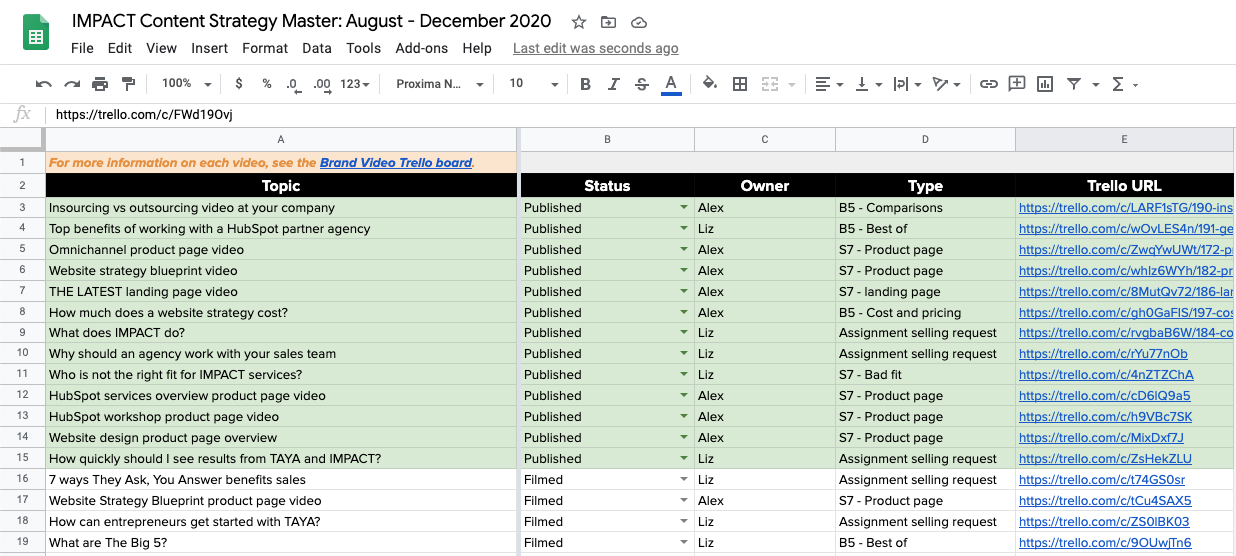
Task: Open 'Last edit was seconds ago' history
Action: point(596,48)
